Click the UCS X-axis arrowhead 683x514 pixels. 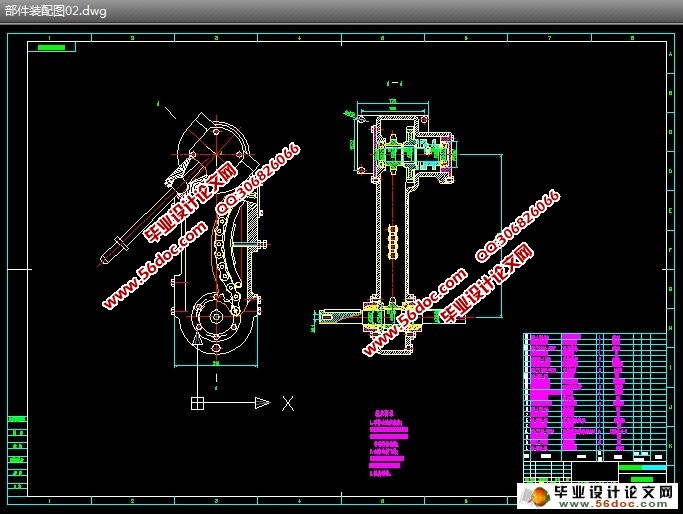point(263,403)
